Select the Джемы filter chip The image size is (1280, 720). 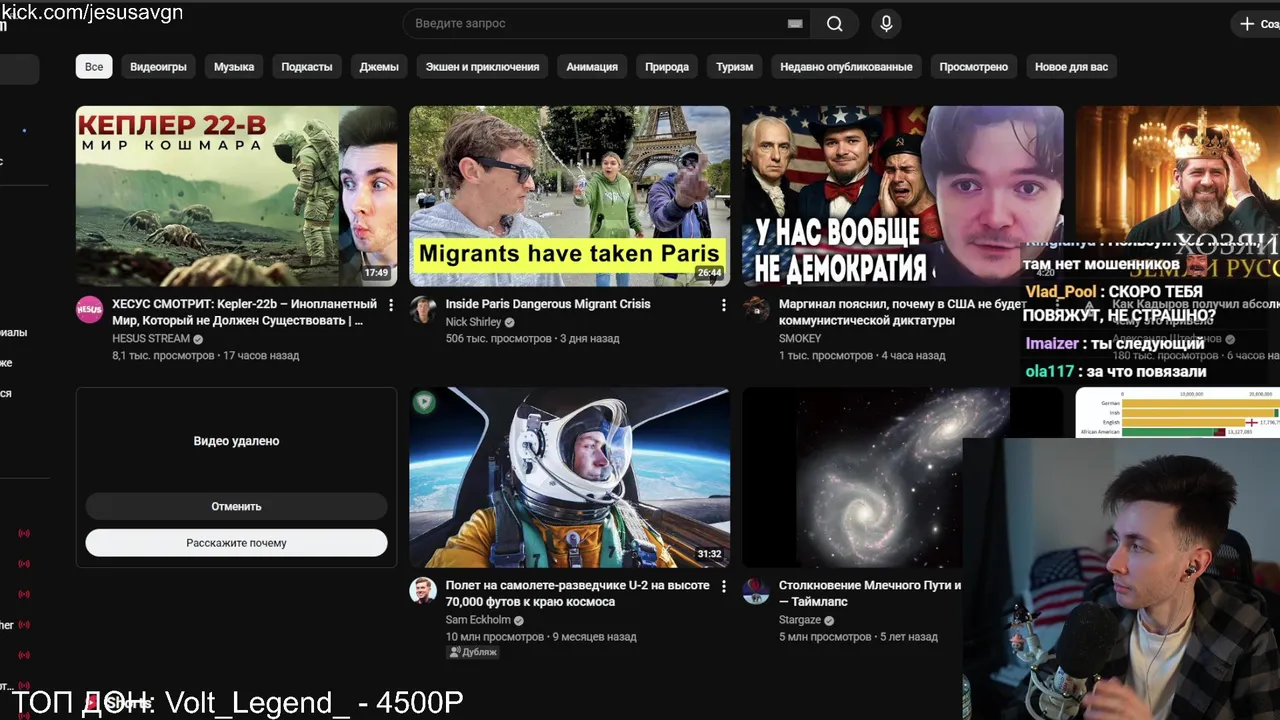coord(379,67)
